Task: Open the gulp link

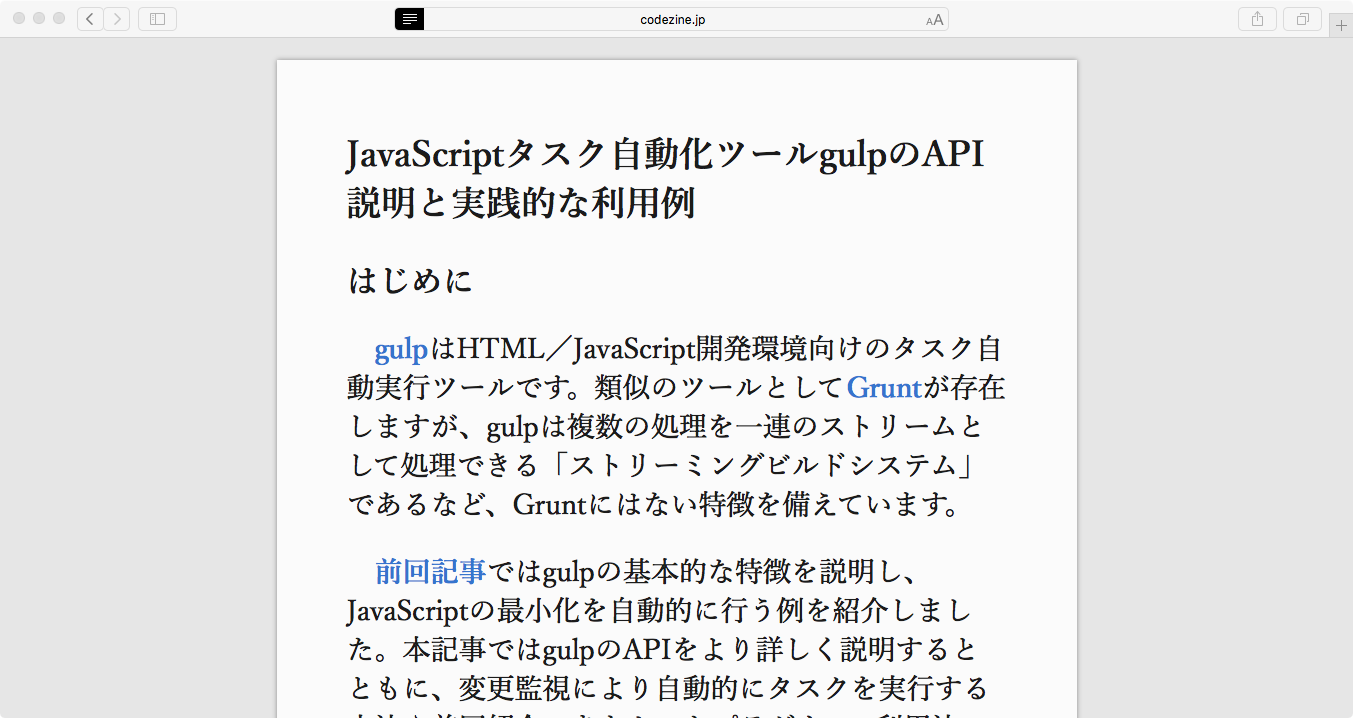Action: tap(401, 350)
